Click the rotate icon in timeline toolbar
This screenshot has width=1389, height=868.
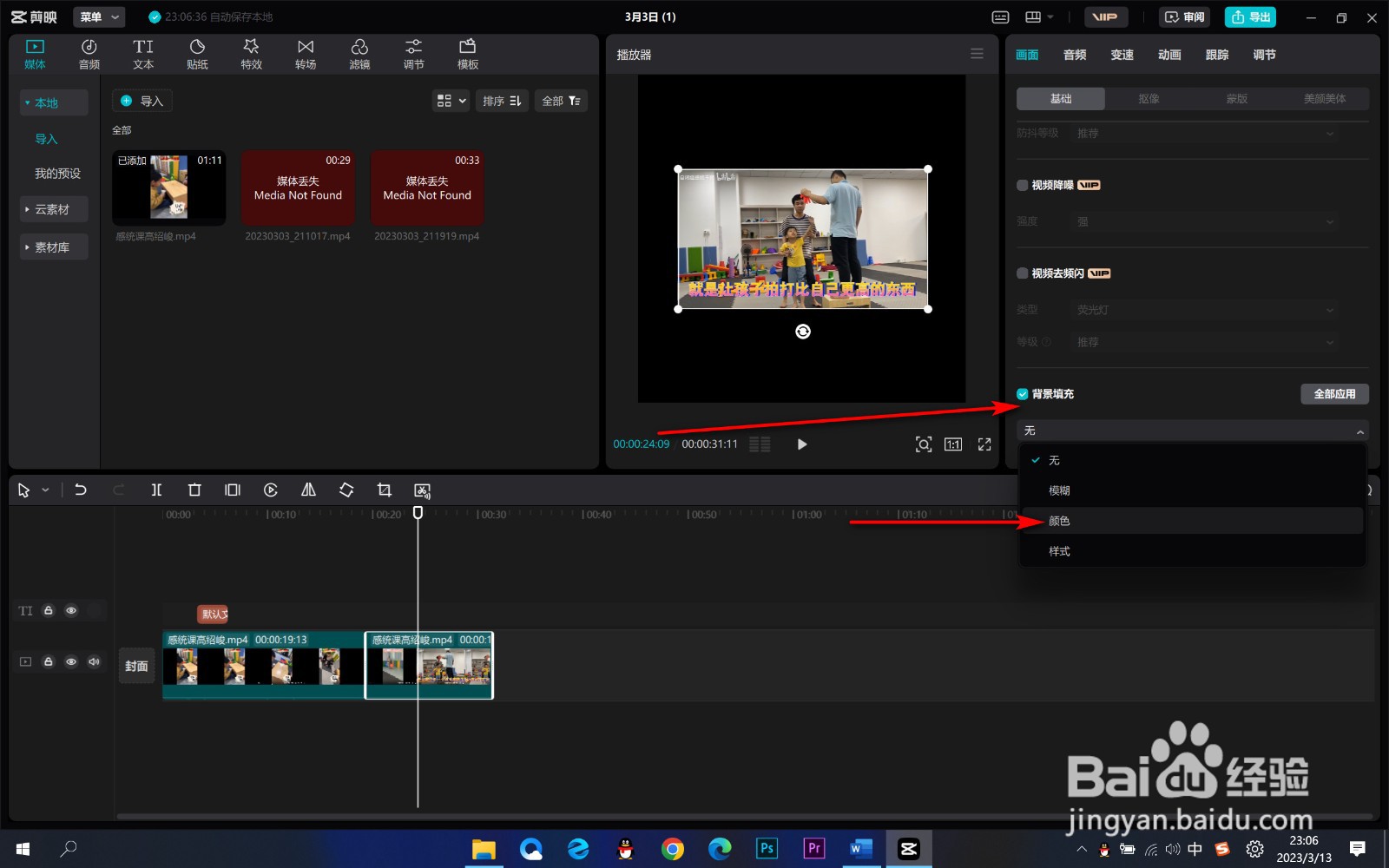[x=346, y=490]
